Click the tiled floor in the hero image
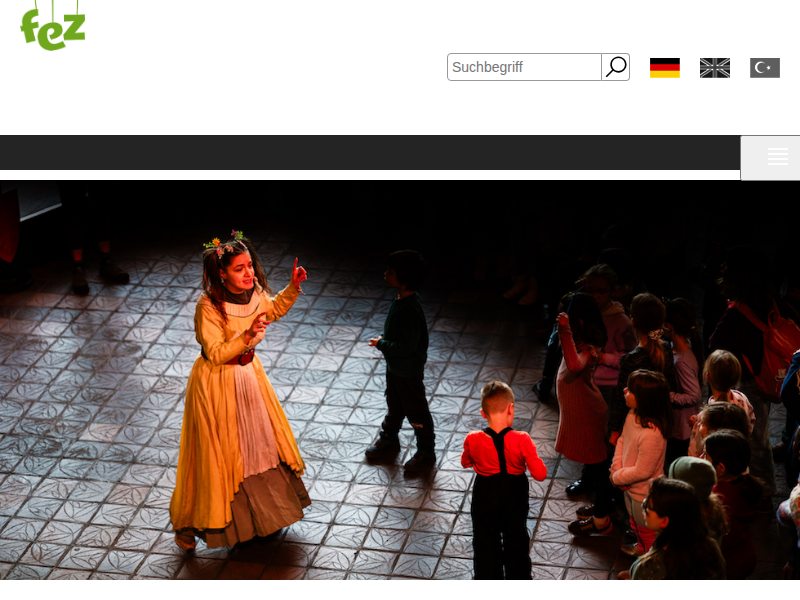The image size is (800, 600). pos(100,450)
